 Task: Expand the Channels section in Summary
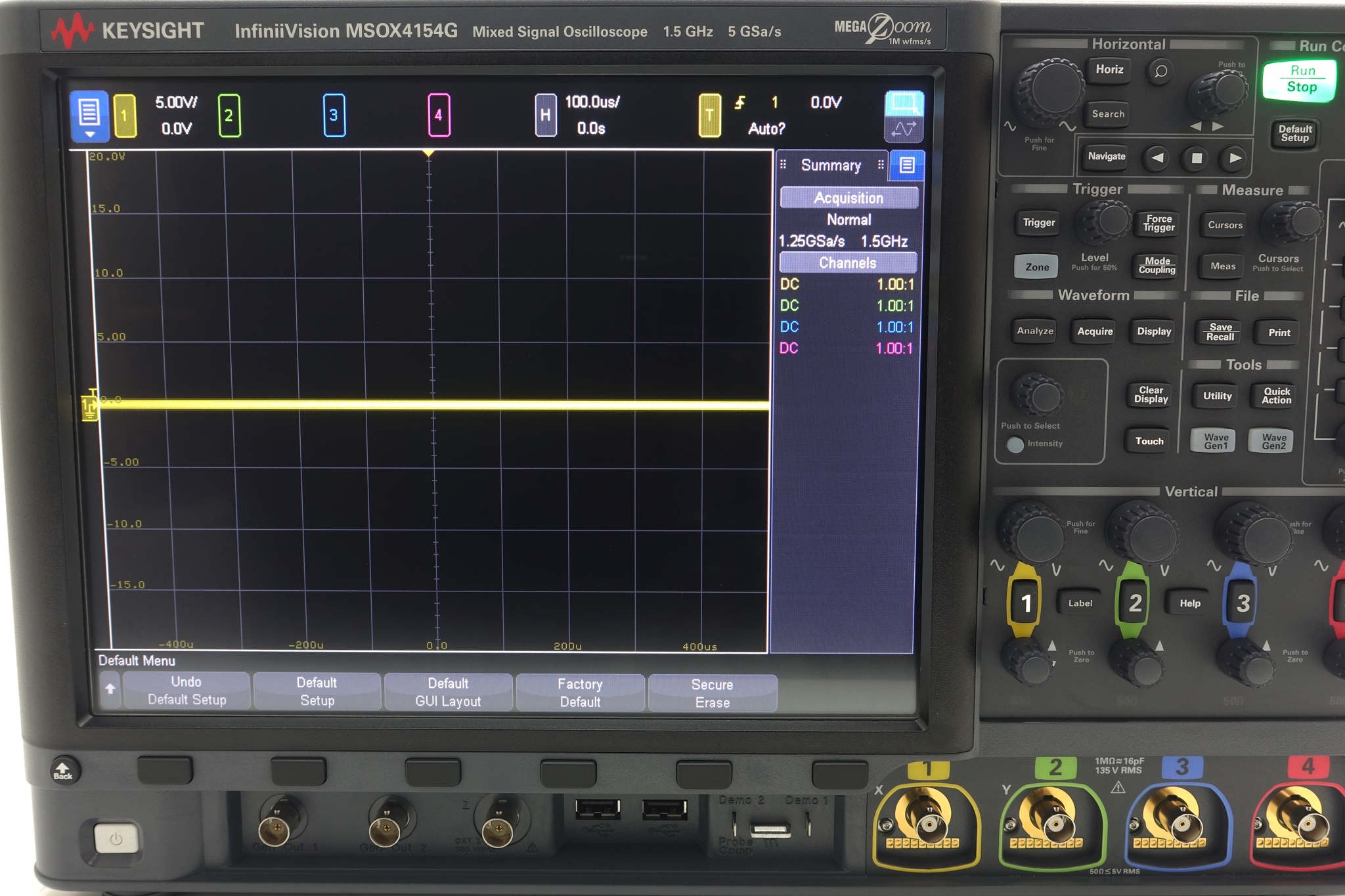(x=848, y=263)
